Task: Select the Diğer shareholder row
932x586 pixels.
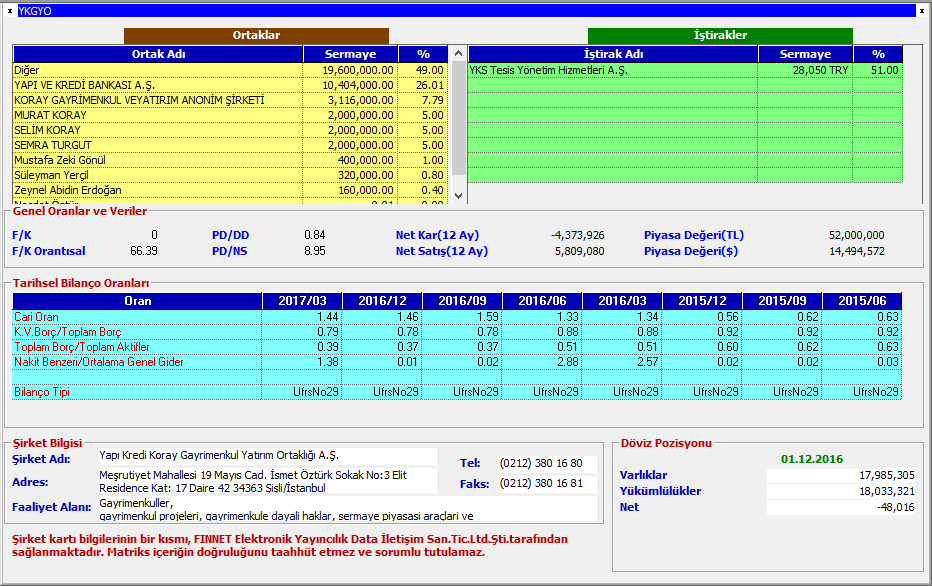Action: tap(229, 70)
